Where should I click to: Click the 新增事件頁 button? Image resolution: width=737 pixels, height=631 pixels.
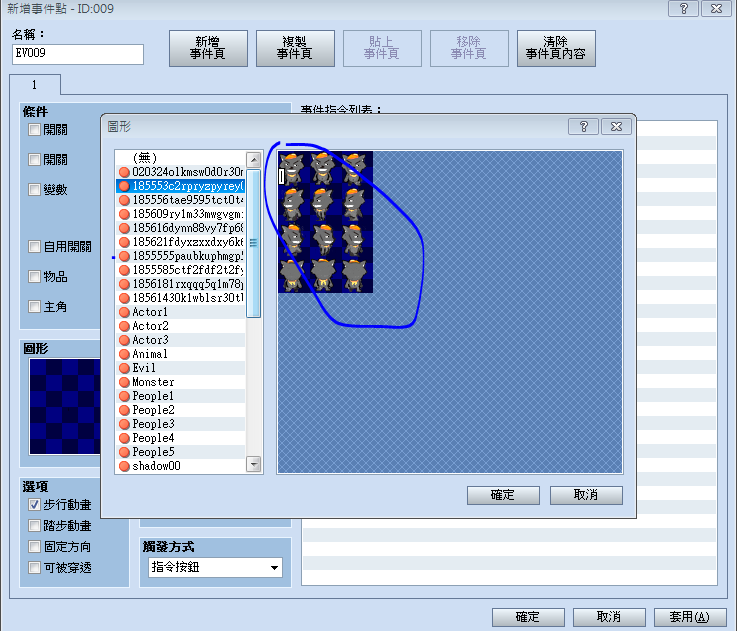pos(208,48)
